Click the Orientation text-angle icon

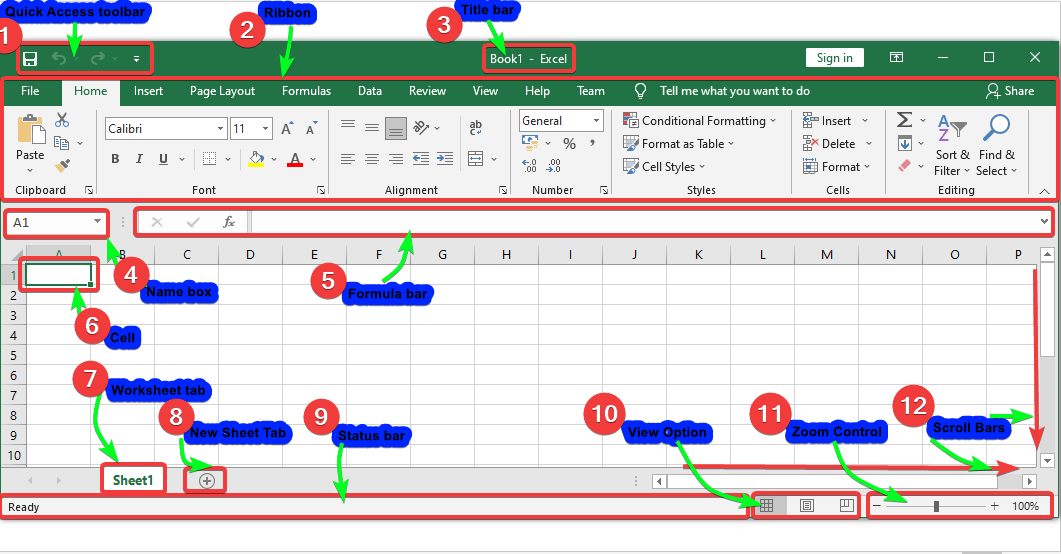[422, 127]
